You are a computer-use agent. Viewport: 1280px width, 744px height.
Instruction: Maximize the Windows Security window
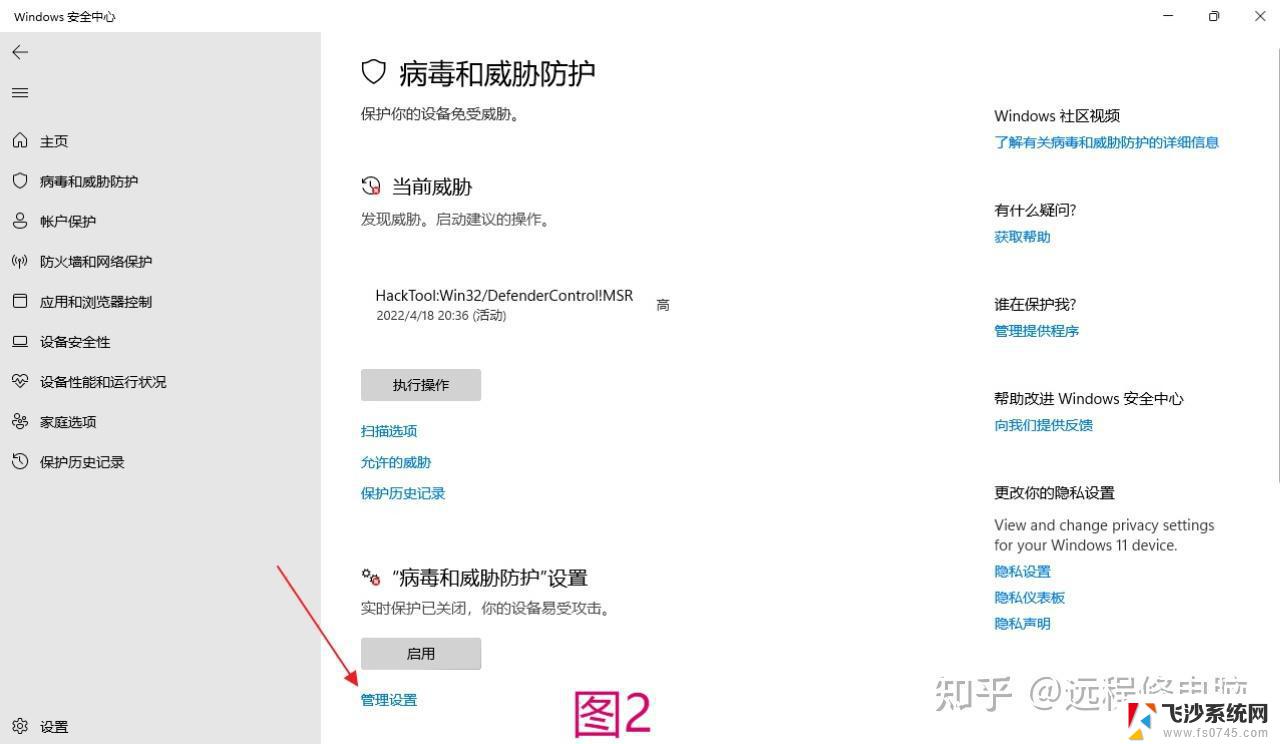pyautogui.click(x=1213, y=16)
